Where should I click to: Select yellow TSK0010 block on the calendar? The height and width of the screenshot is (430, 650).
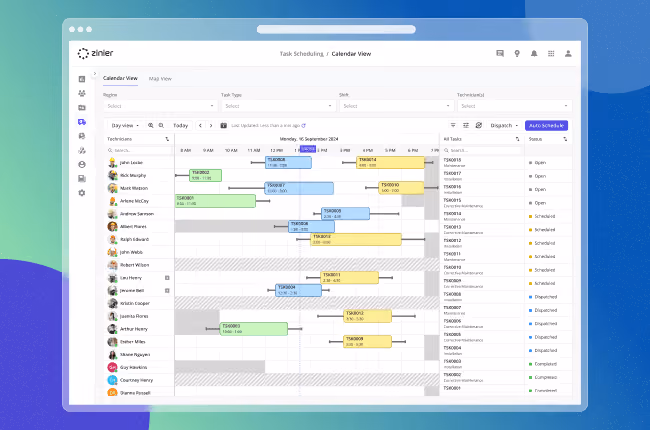401,188
